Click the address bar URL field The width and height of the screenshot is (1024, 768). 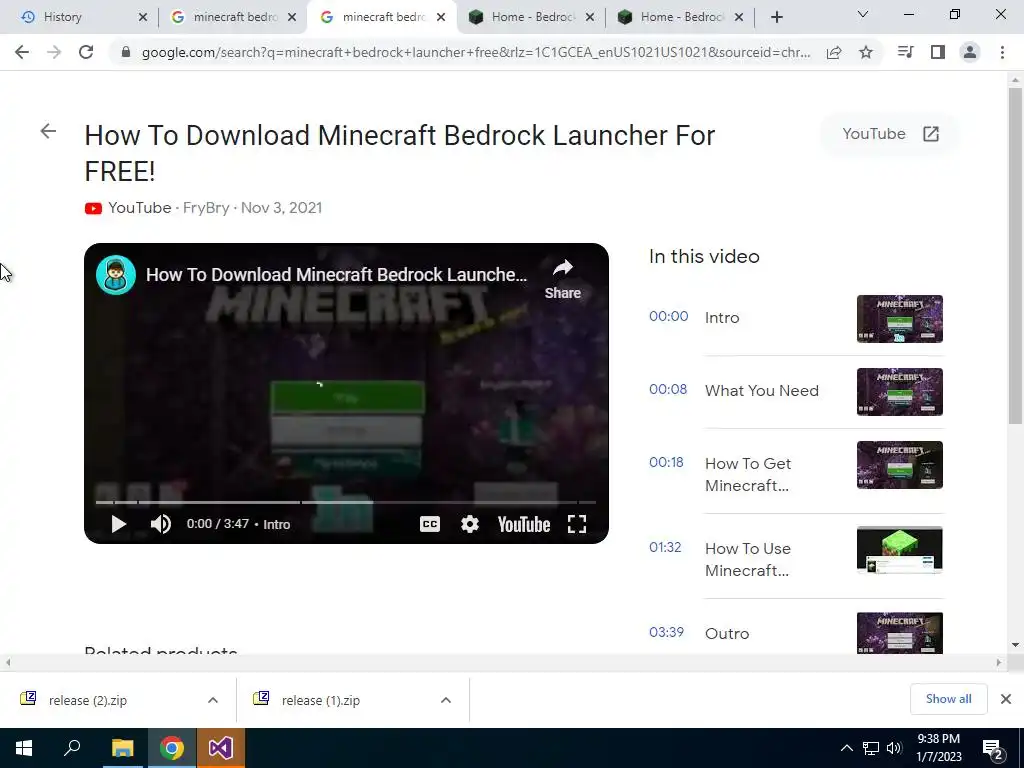point(476,52)
